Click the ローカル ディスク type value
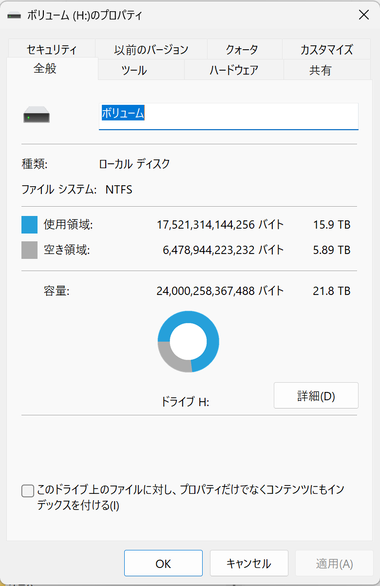The width and height of the screenshot is (380, 586). coord(135,164)
